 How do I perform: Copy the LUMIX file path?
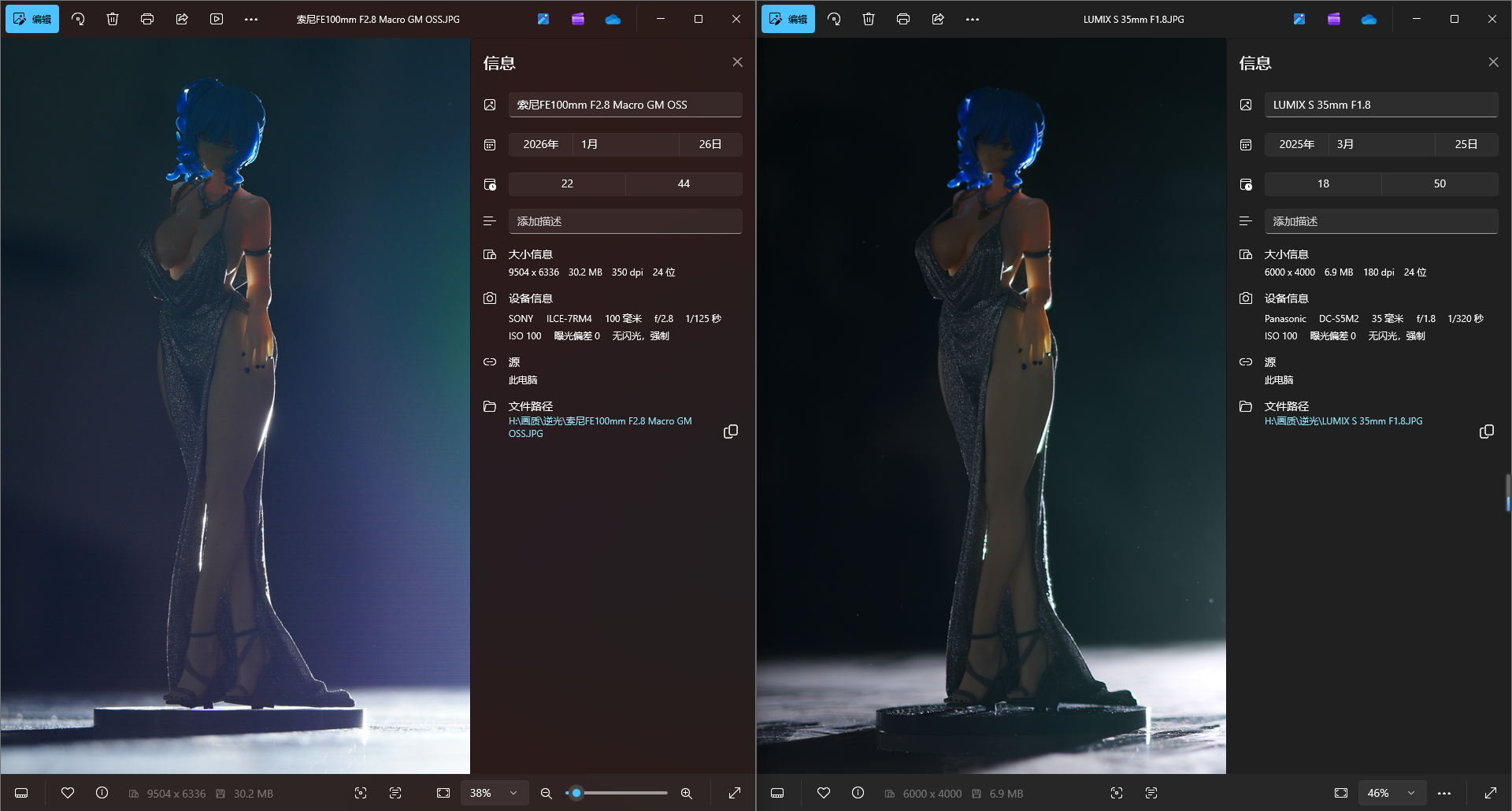point(1486,431)
